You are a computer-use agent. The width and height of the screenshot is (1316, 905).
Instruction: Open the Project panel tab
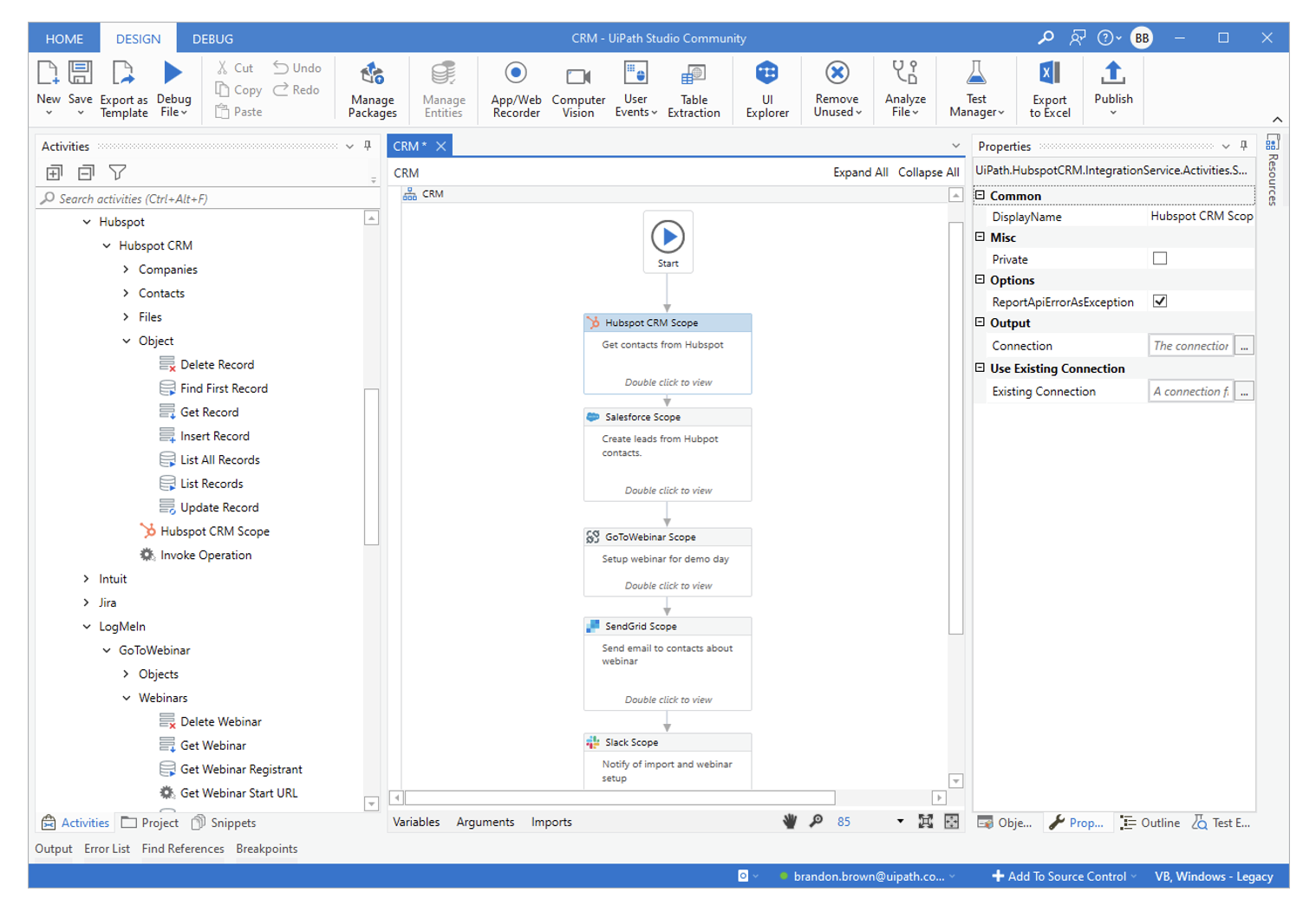pyautogui.click(x=150, y=823)
